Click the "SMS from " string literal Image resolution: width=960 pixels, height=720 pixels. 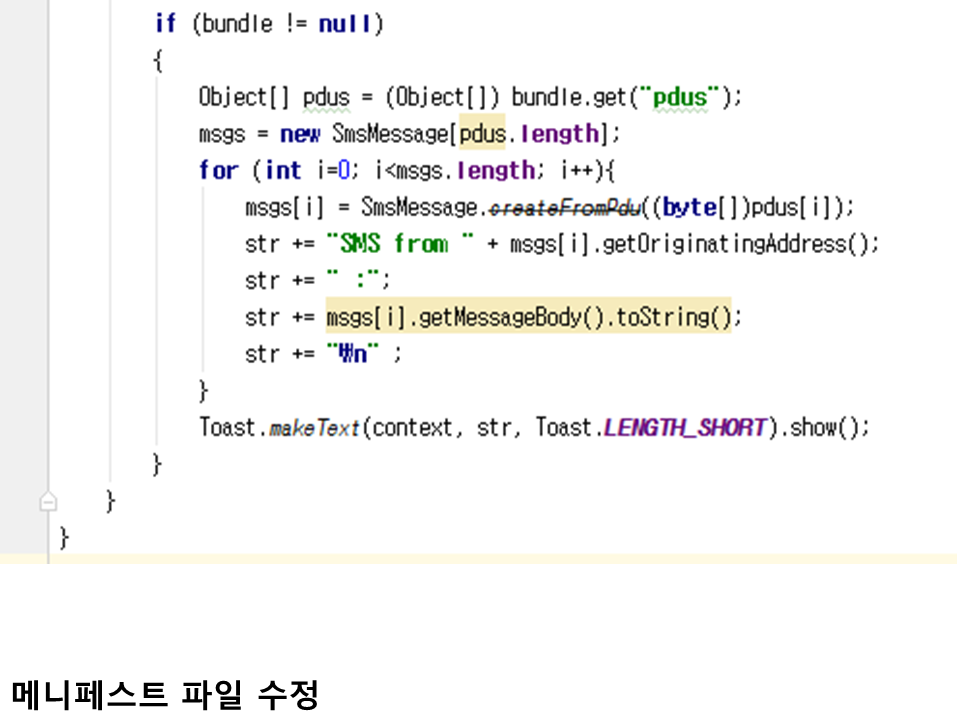tap(399, 244)
